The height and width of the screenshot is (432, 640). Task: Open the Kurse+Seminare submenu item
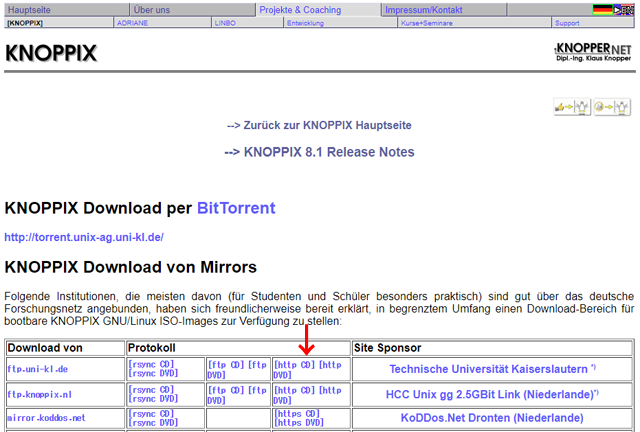pyautogui.click(x=427, y=23)
